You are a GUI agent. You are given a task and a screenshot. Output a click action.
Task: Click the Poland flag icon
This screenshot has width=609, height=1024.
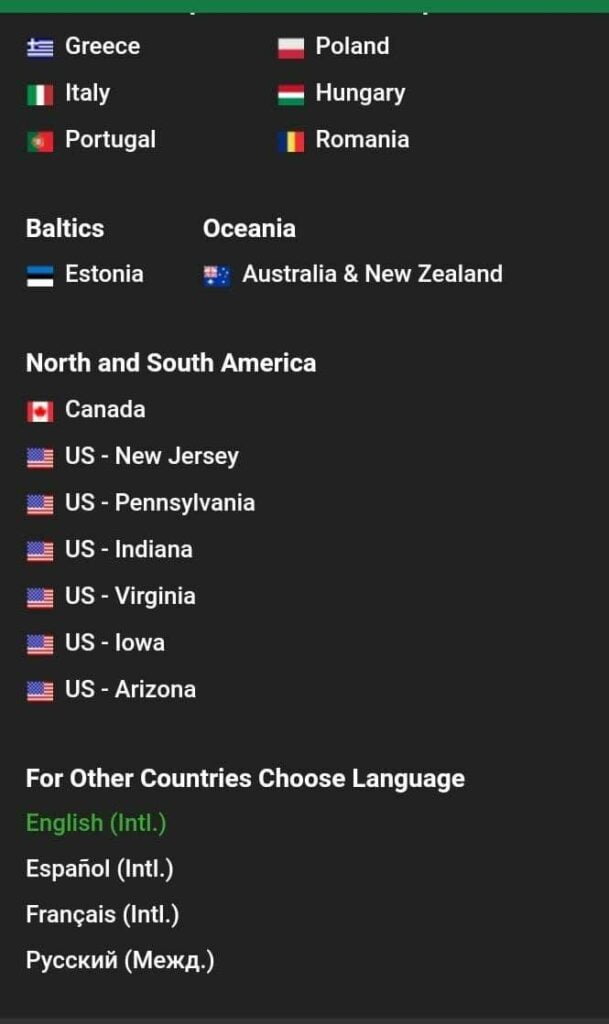291,47
